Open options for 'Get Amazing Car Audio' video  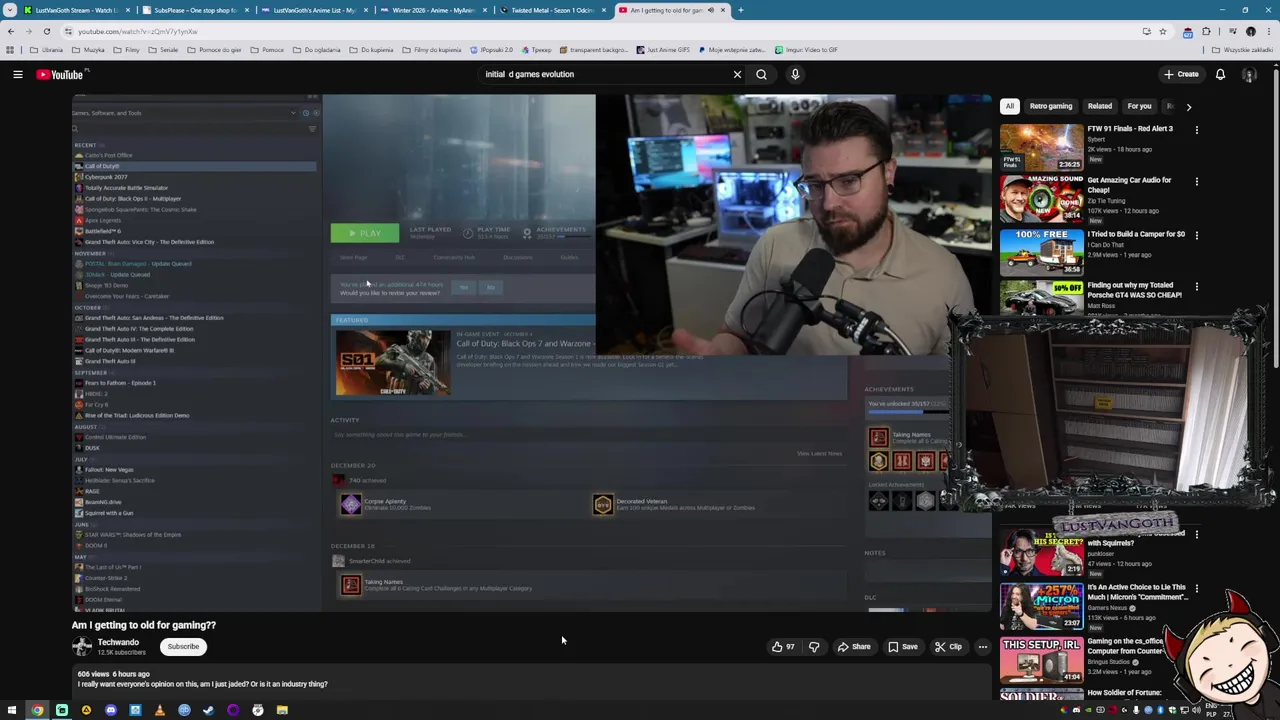[x=1196, y=181]
